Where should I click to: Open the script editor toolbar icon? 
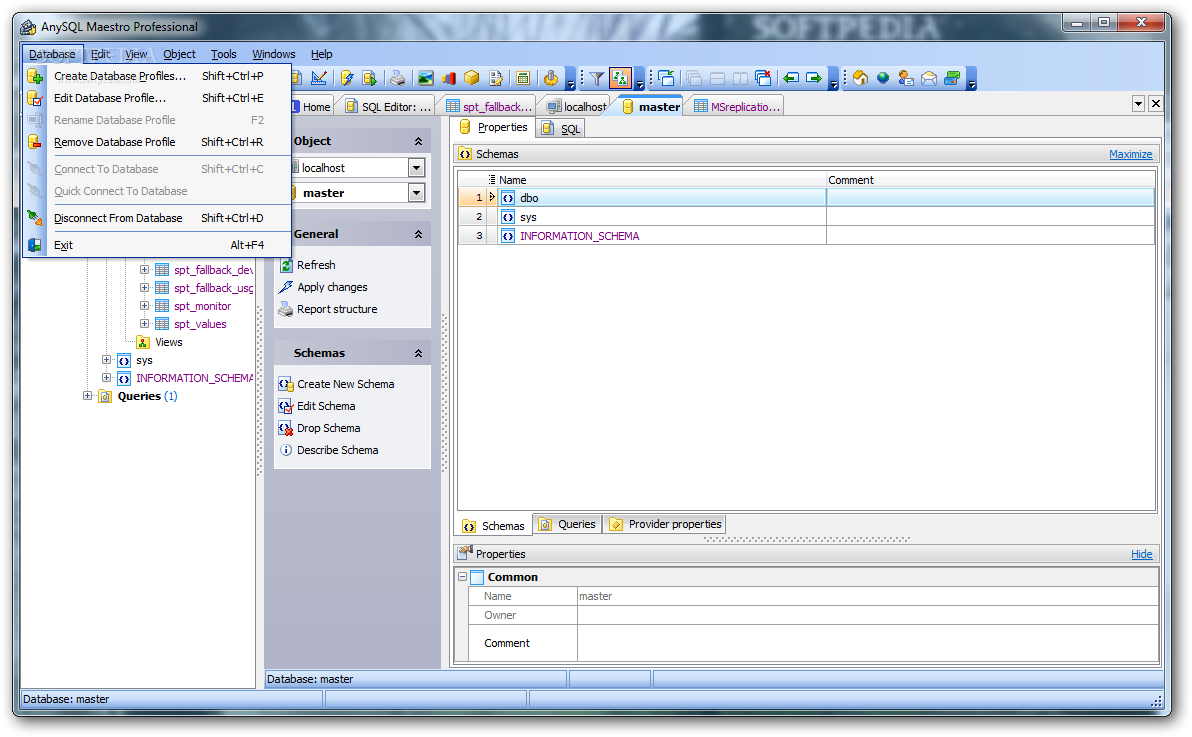click(x=370, y=78)
